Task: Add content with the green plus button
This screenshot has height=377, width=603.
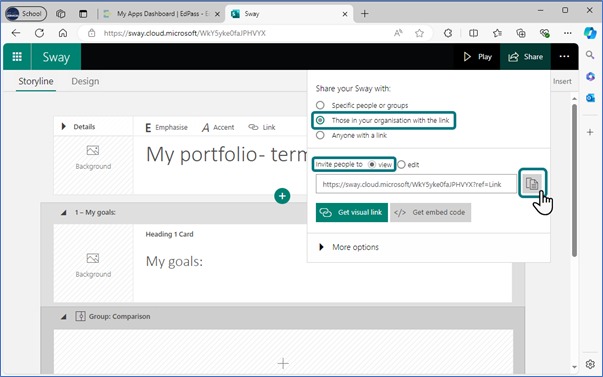Action: click(282, 196)
